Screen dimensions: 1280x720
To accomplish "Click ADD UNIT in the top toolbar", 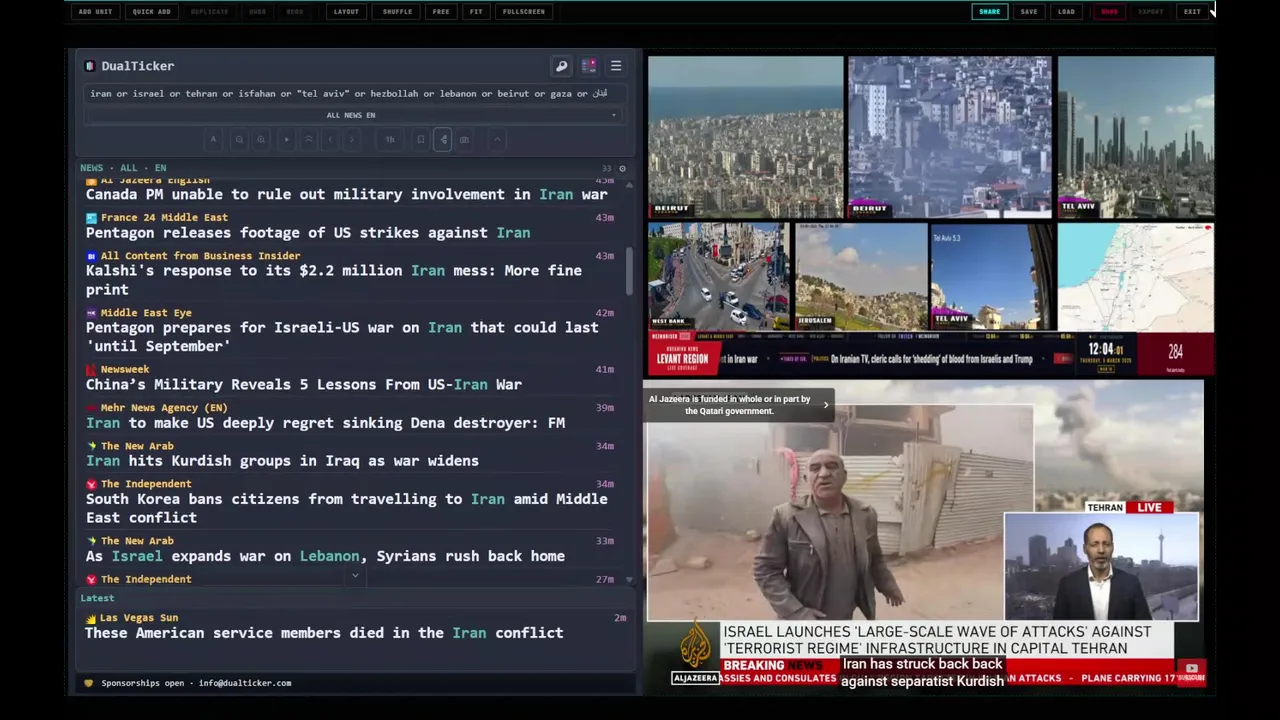I will click(x=95, y=12).
